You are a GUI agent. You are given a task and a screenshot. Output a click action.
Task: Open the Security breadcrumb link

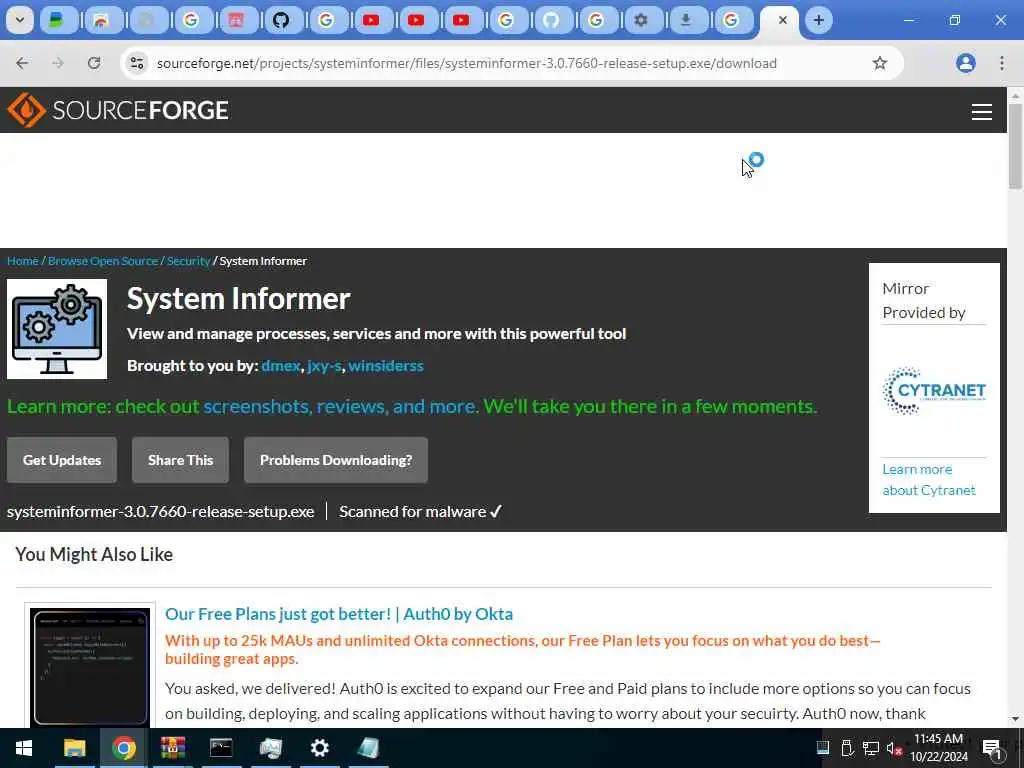188,261
